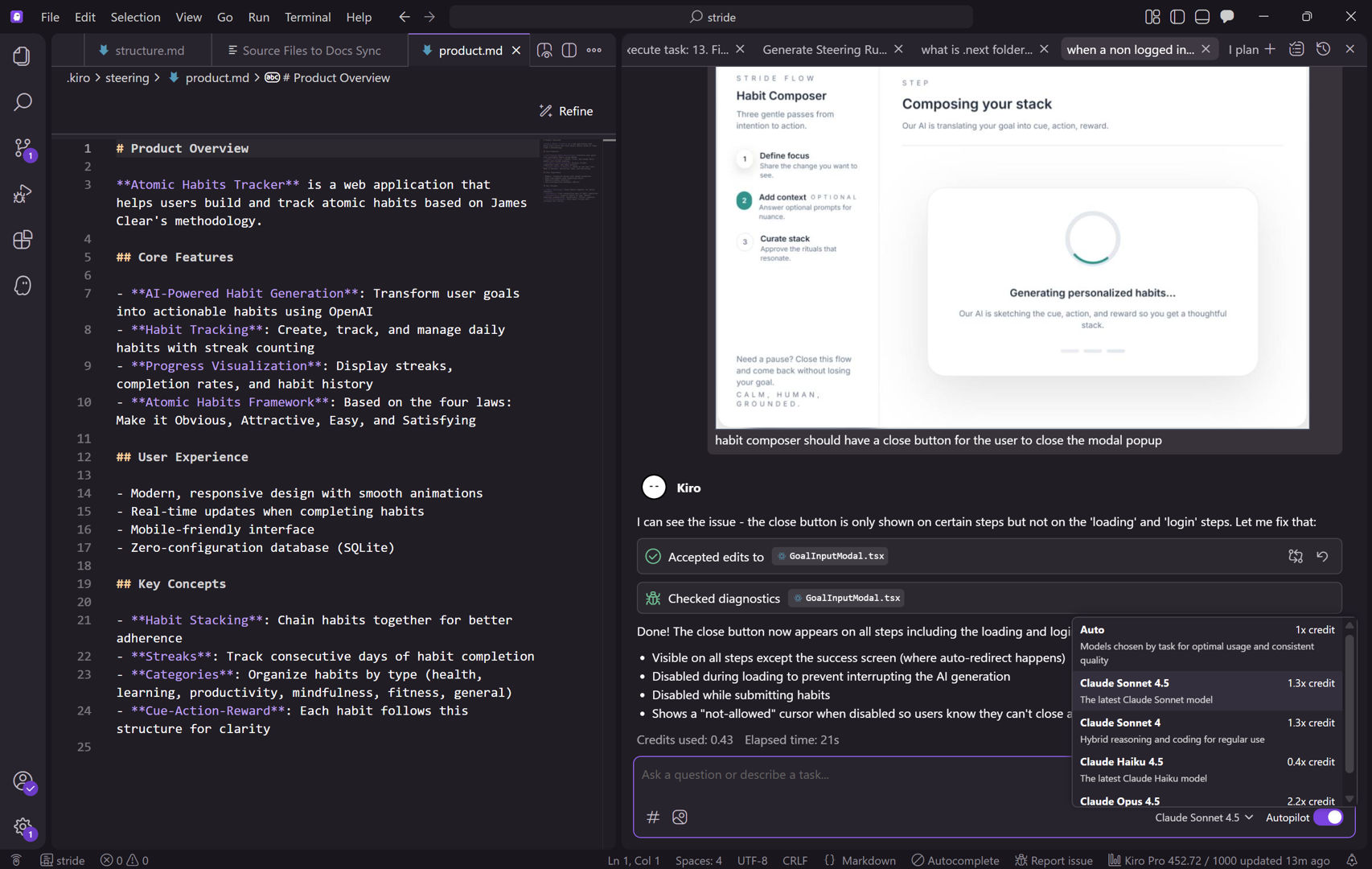Start a new chat session plus icon
1372x869 pixels.
(x=1270, y=49)
